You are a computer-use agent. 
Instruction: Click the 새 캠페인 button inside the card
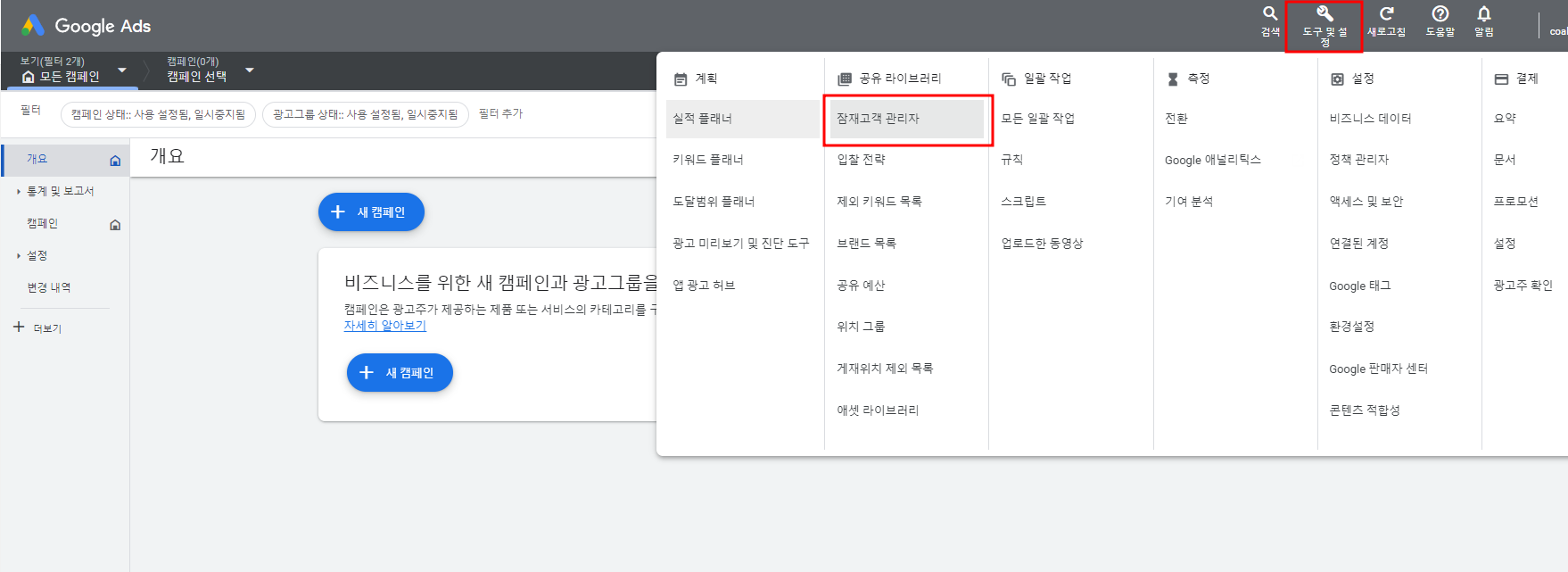400,373
